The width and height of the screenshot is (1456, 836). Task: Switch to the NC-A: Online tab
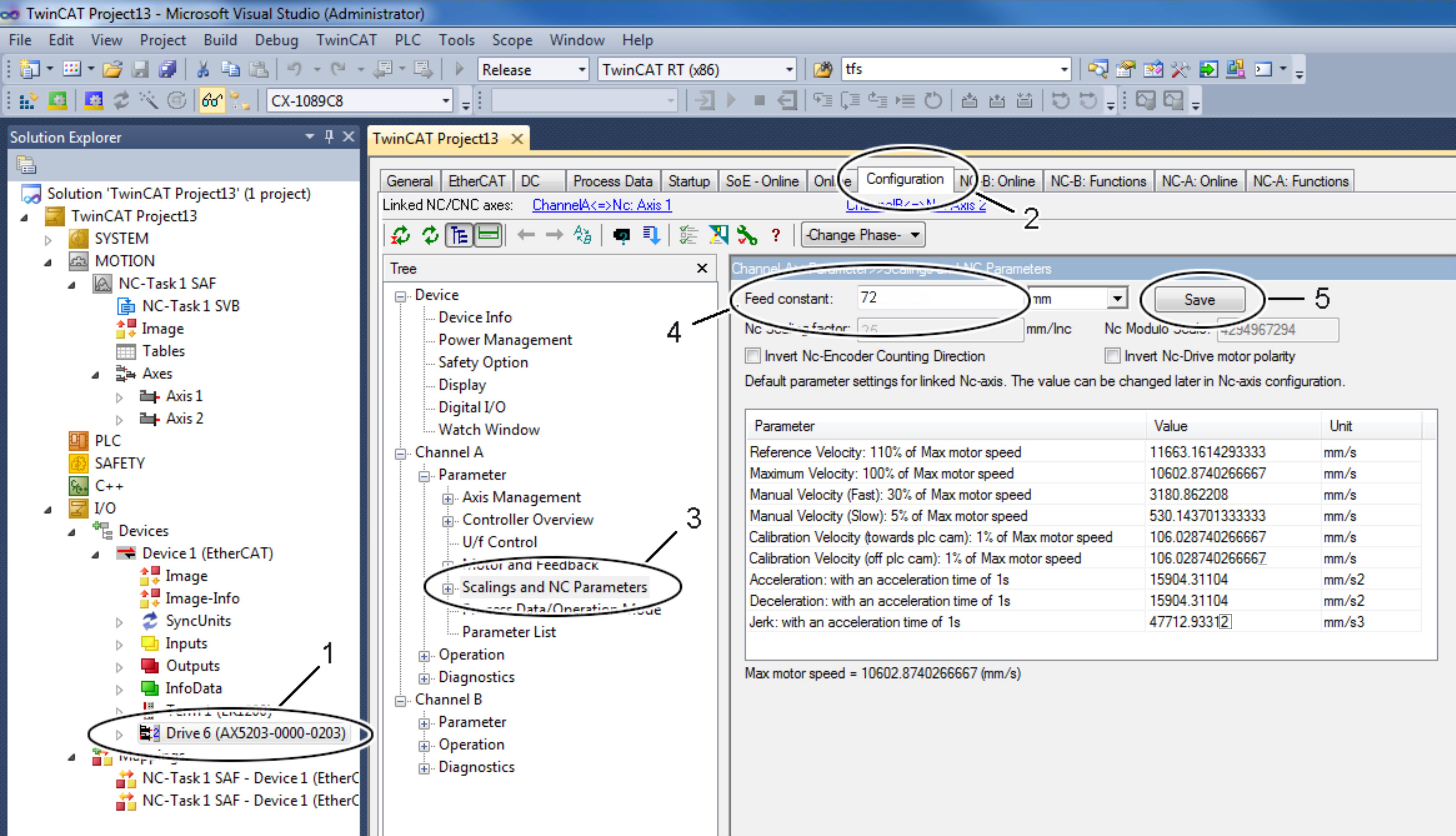(1199, 181)
